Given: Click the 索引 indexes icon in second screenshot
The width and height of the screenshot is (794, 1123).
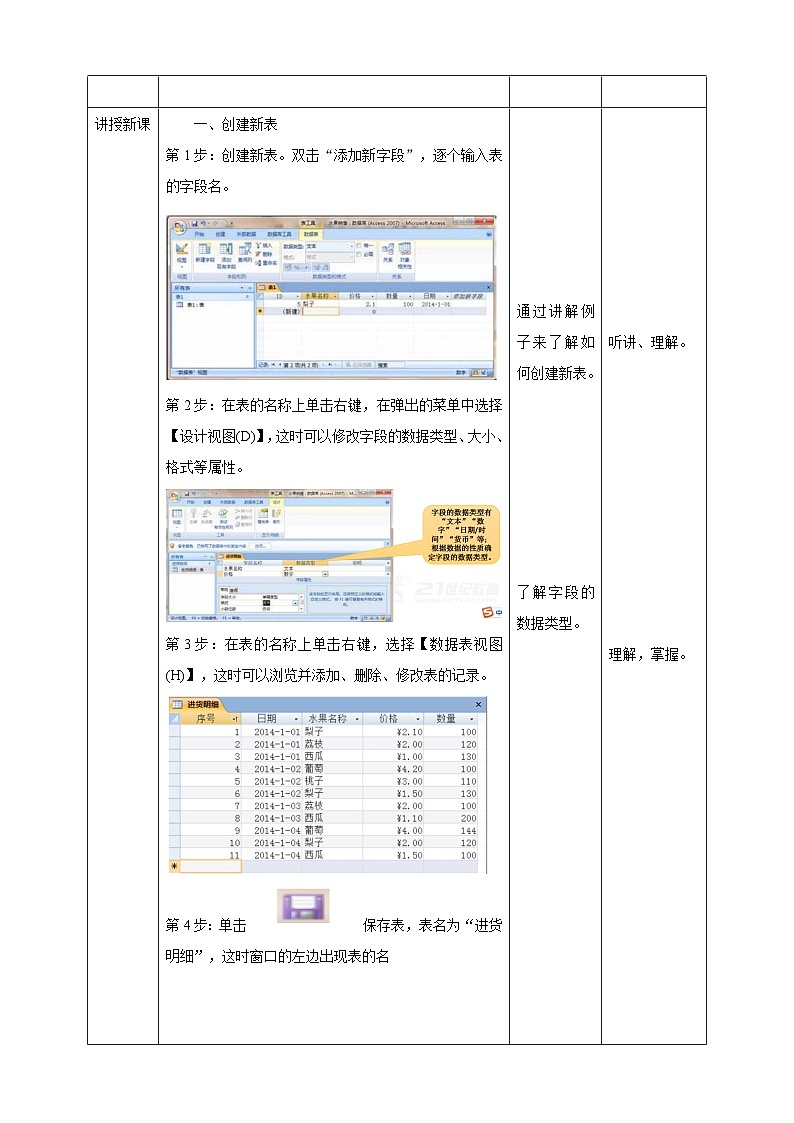Looking at the screenshot, I should pos(276,514).
